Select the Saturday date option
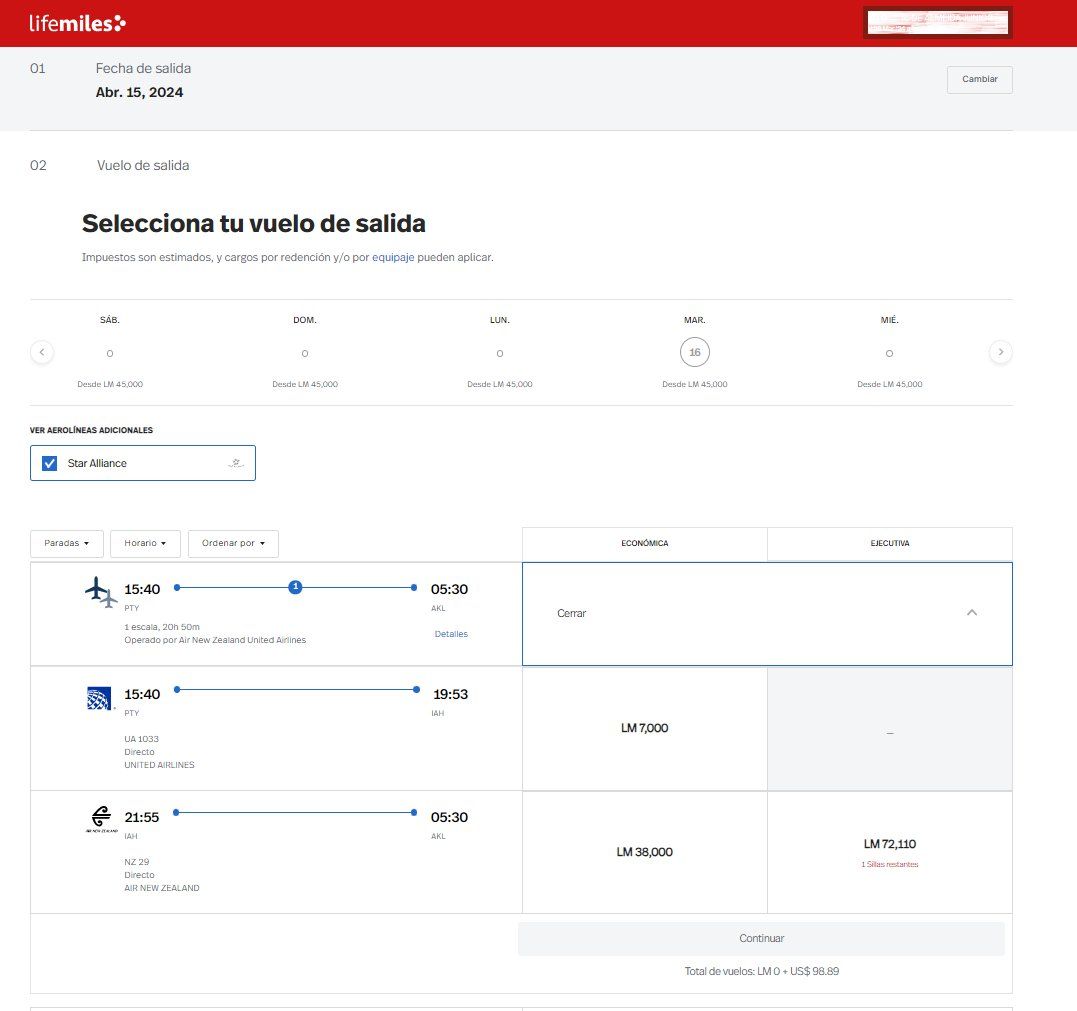The height and width of the screenshot is (1011, 1077). [x=110, y=353]
